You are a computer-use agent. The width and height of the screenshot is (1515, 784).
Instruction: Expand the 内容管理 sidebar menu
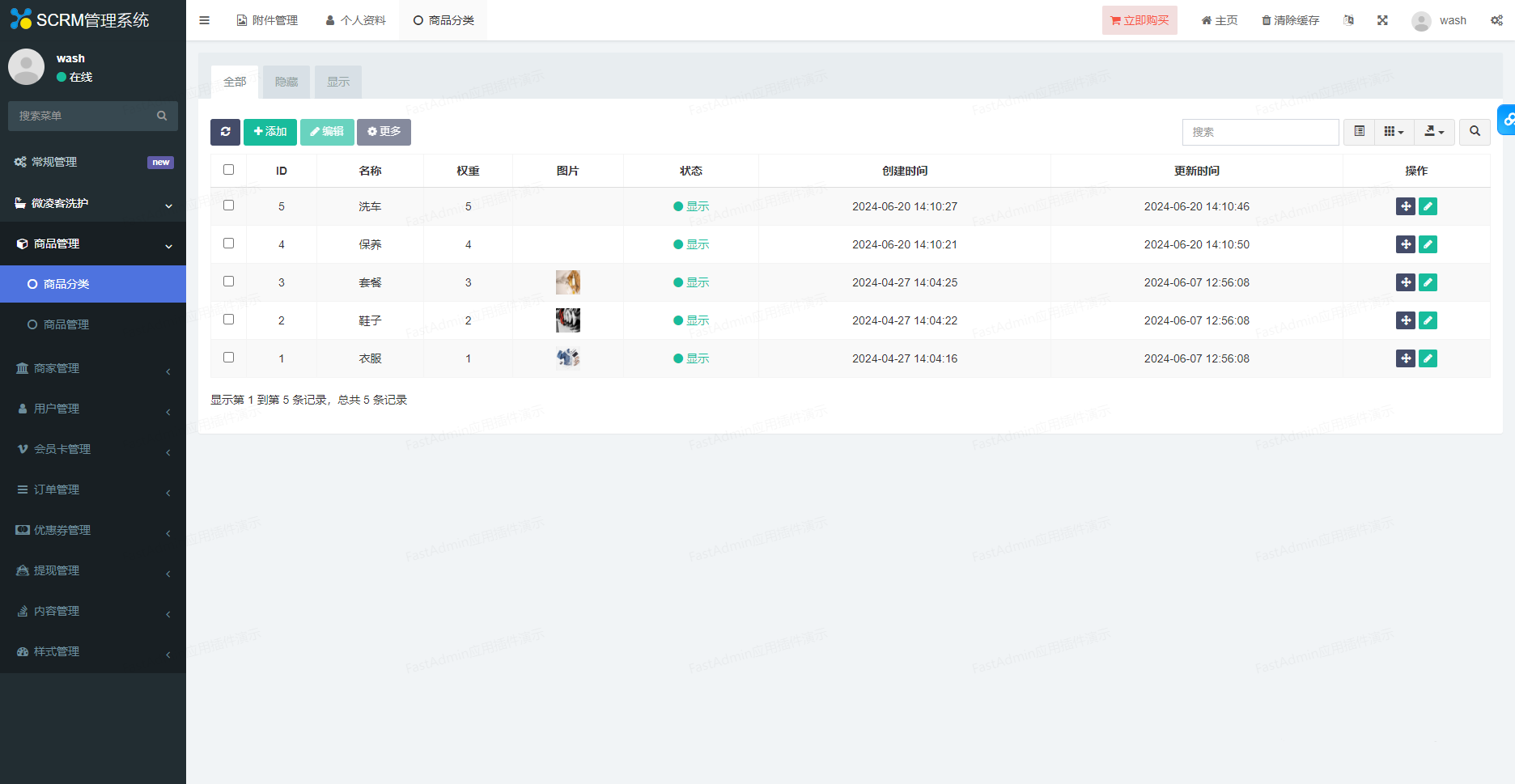pyautogui.click(x=93, y=611)
